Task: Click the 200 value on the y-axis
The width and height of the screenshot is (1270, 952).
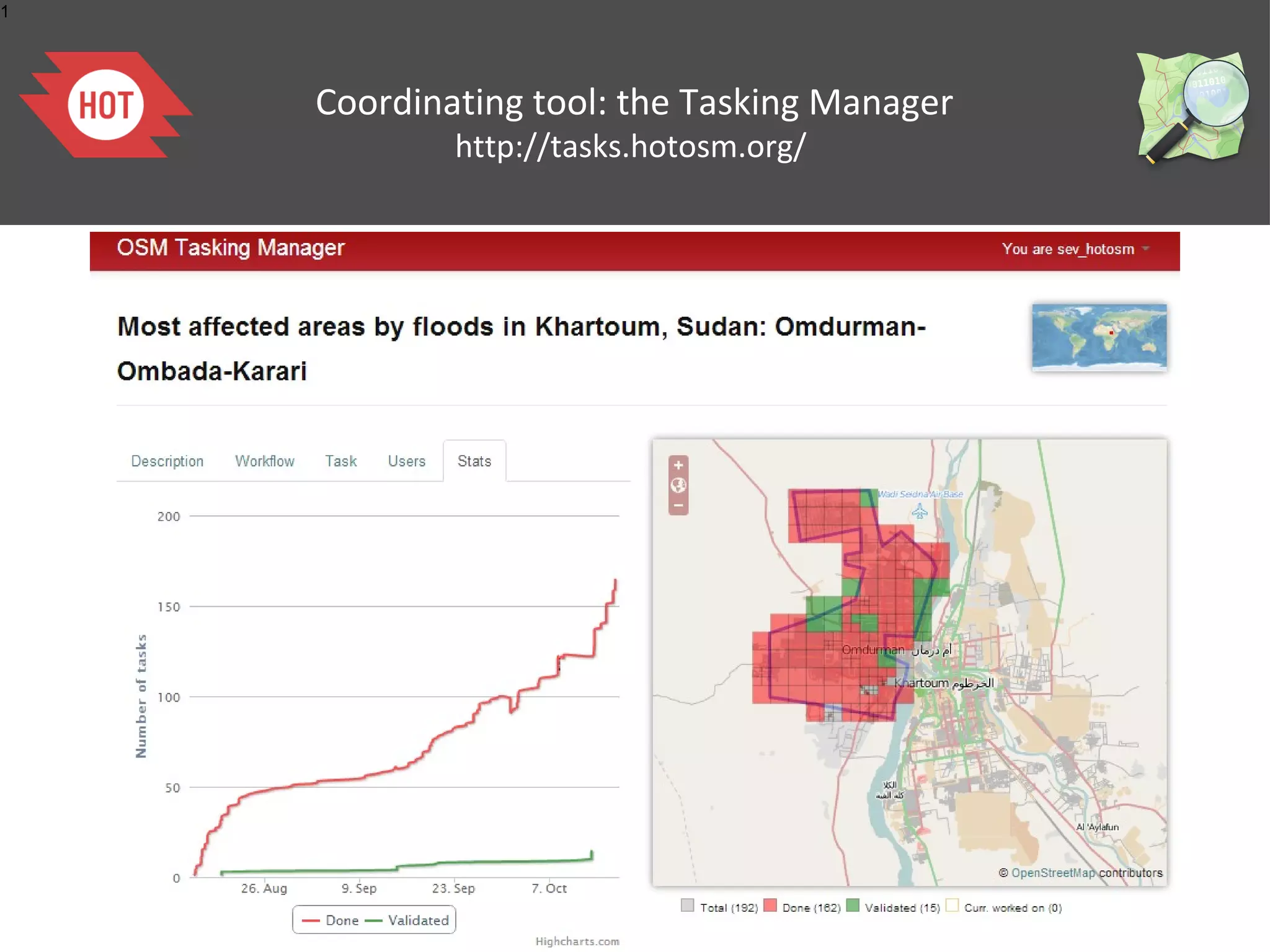Action: tap(169, 516)
